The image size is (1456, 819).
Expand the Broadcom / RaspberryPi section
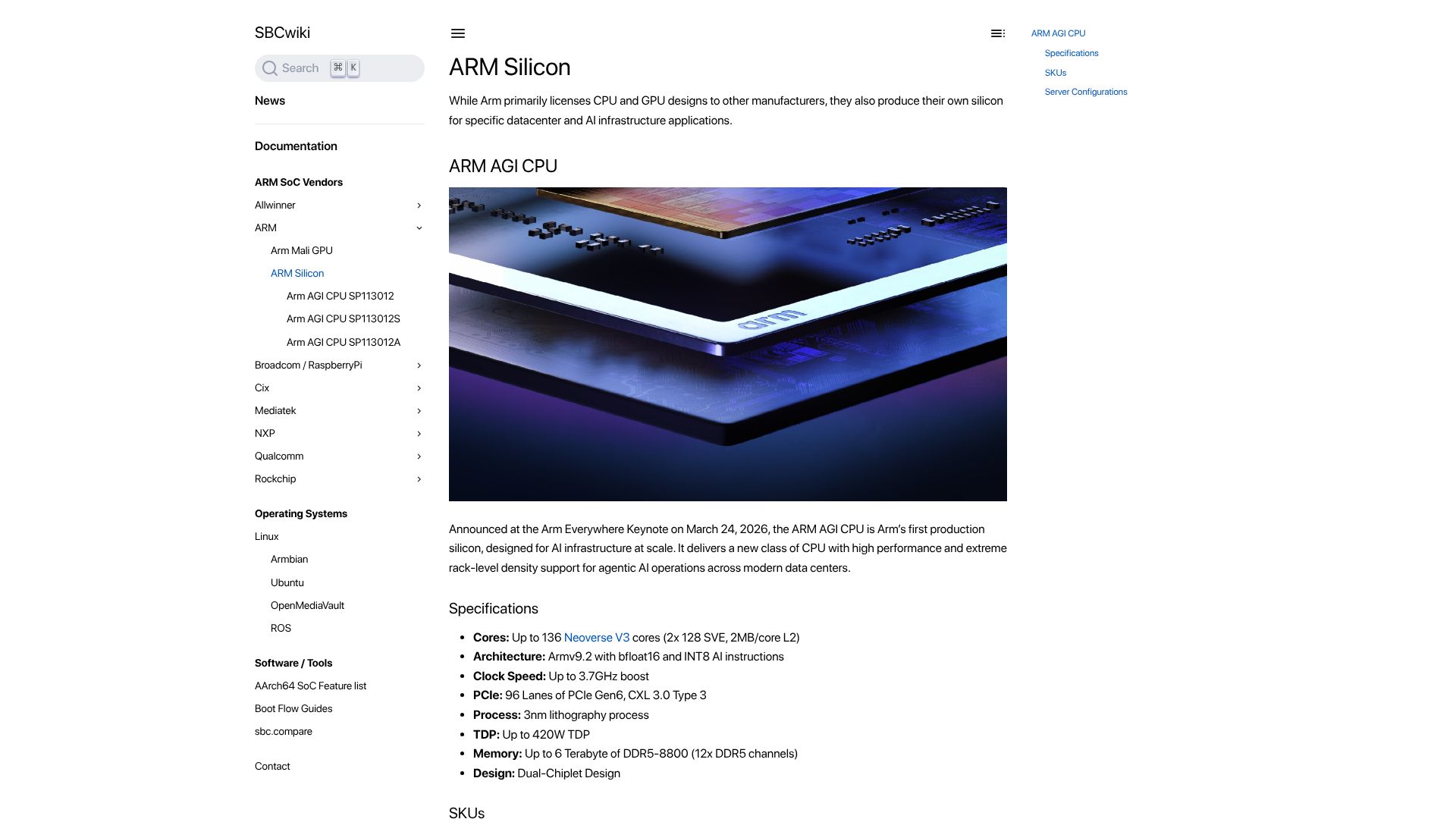[419, 366]
